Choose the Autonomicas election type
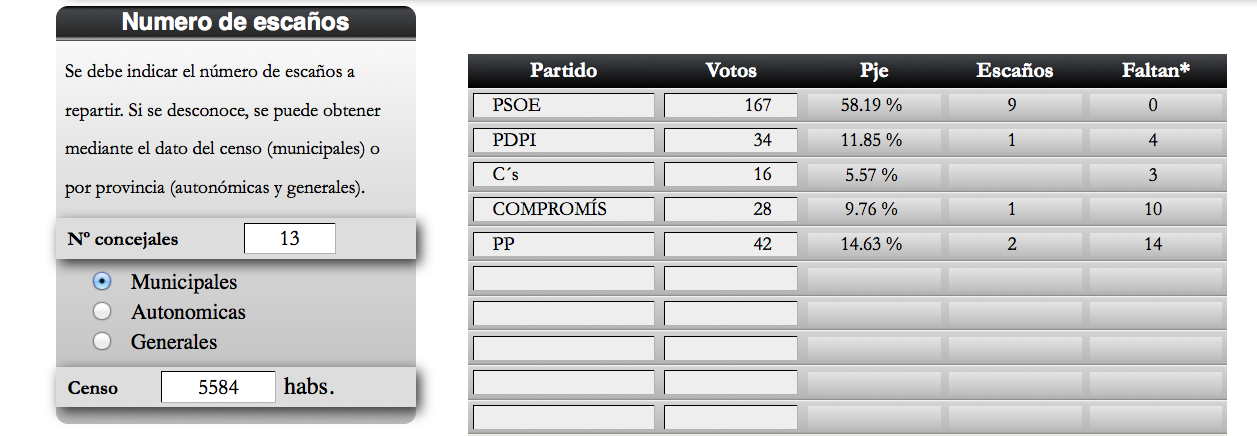This screenshot has width=1257, height=436. (x=102, y=312)
